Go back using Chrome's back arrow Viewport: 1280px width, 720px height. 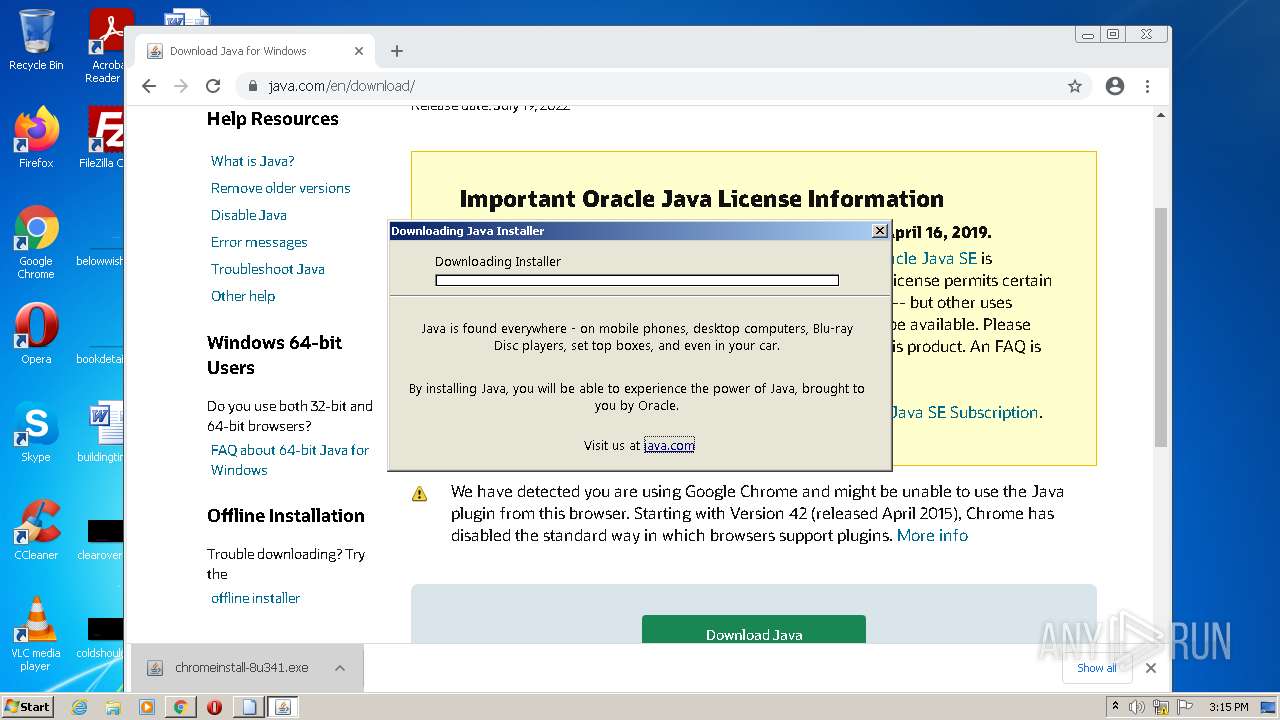pyautogui.click(x=149, y=86)
